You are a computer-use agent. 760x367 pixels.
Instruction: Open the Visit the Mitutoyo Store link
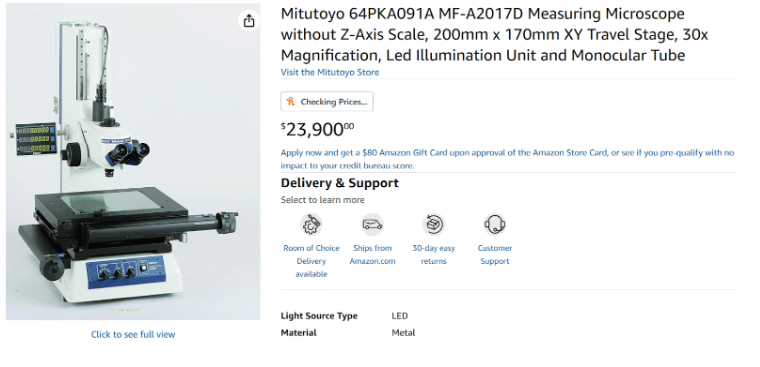coord(330,72)
